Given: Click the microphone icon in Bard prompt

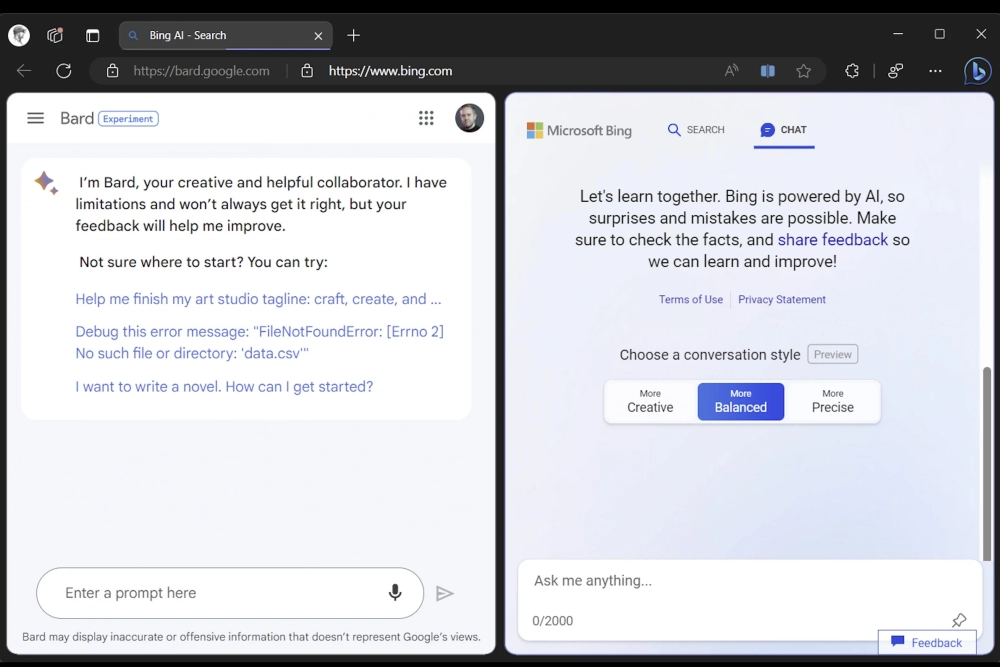Looking at the screenshot, I should coord(395,593).
